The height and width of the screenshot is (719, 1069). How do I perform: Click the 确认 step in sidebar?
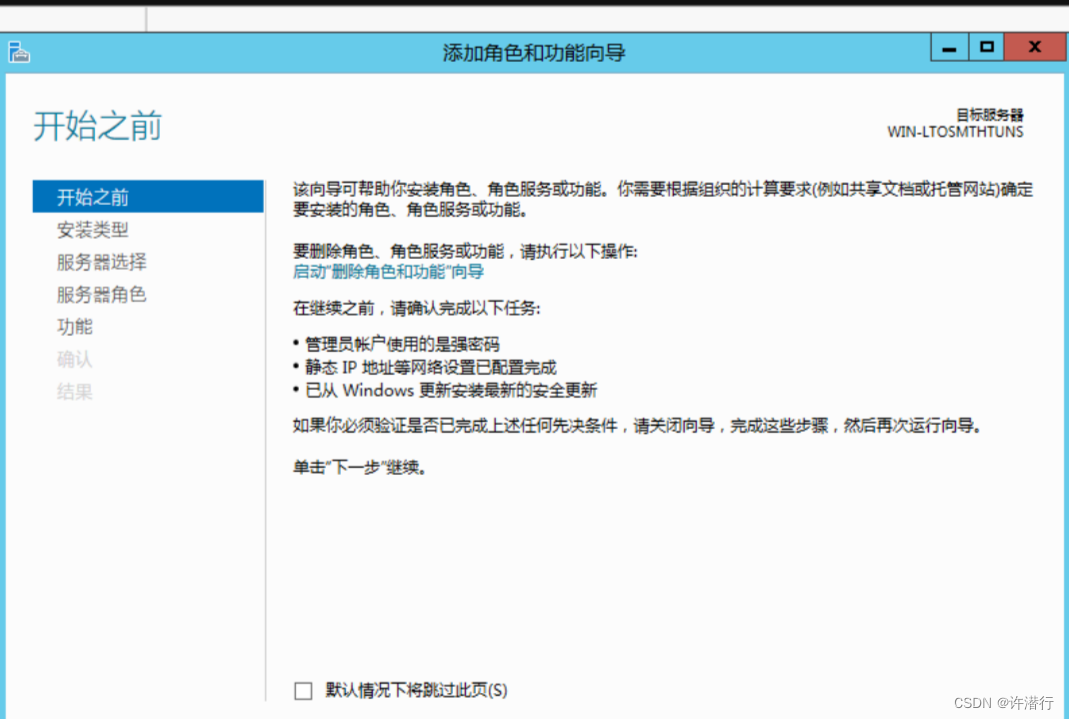[75, 359]
